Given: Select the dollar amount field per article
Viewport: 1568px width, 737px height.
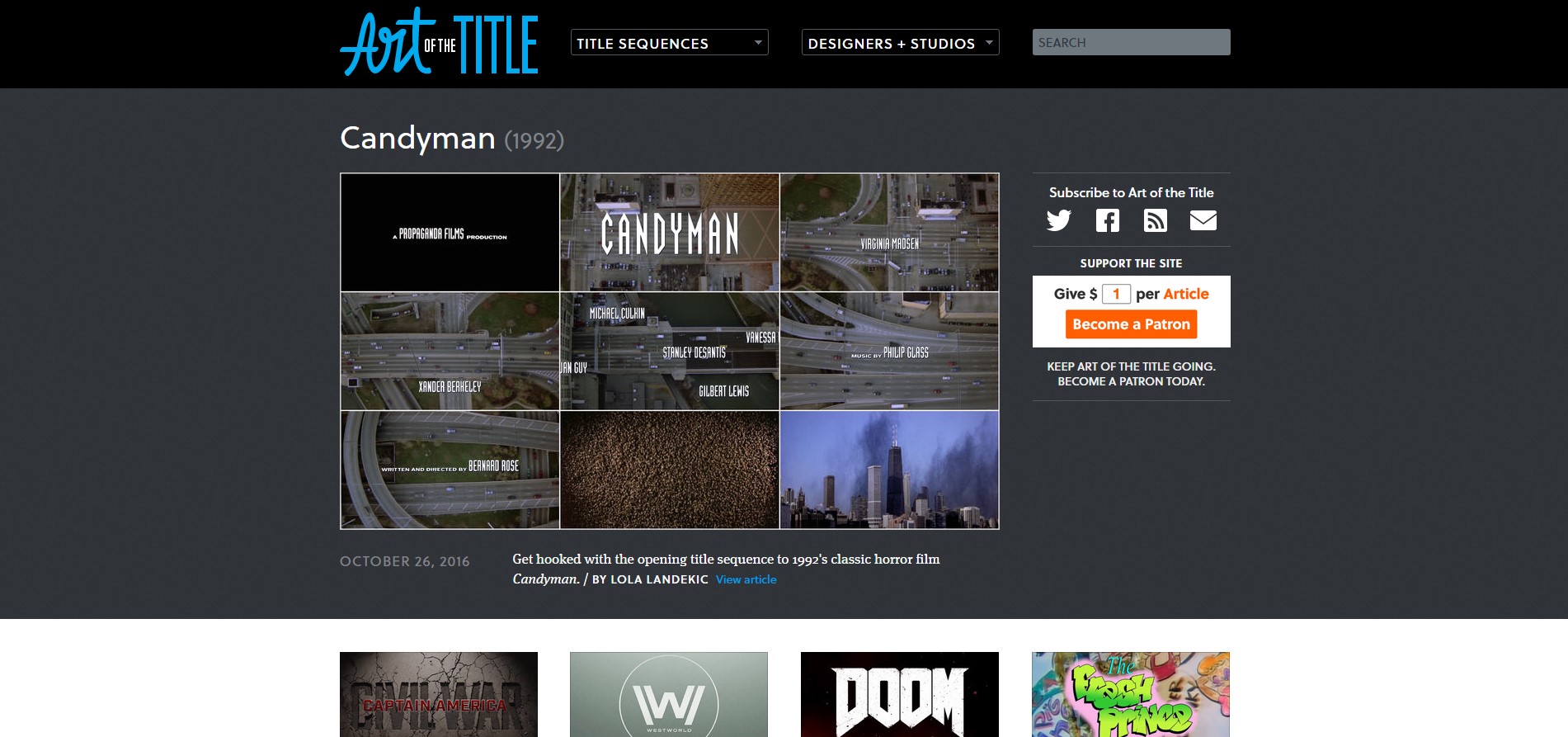Looking at the screenshot, I should 1116,294.
